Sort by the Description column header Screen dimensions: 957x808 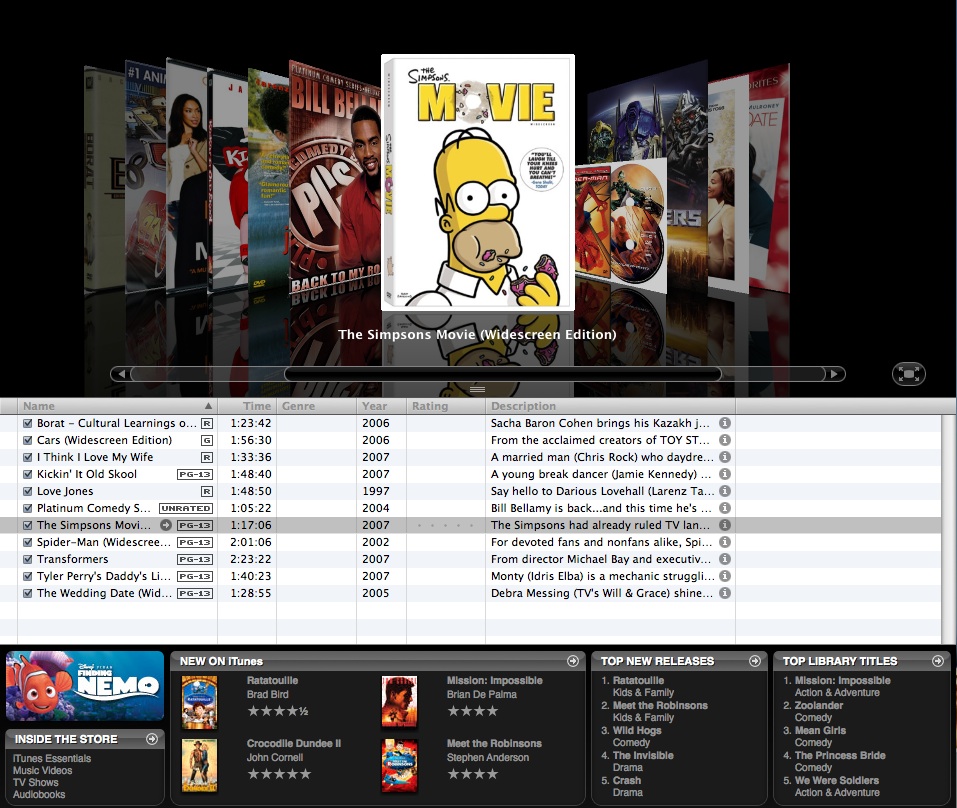(x=610, y=406)
